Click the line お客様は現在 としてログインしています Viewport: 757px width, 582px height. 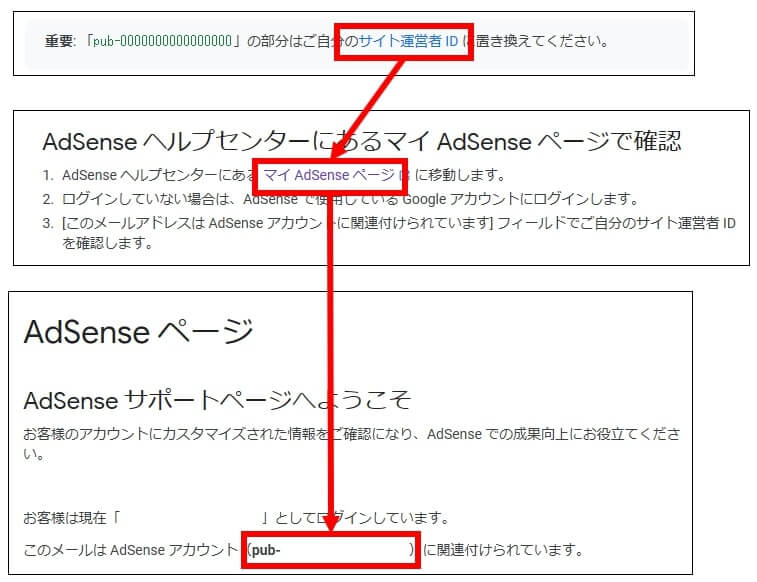tap(236, 518)
